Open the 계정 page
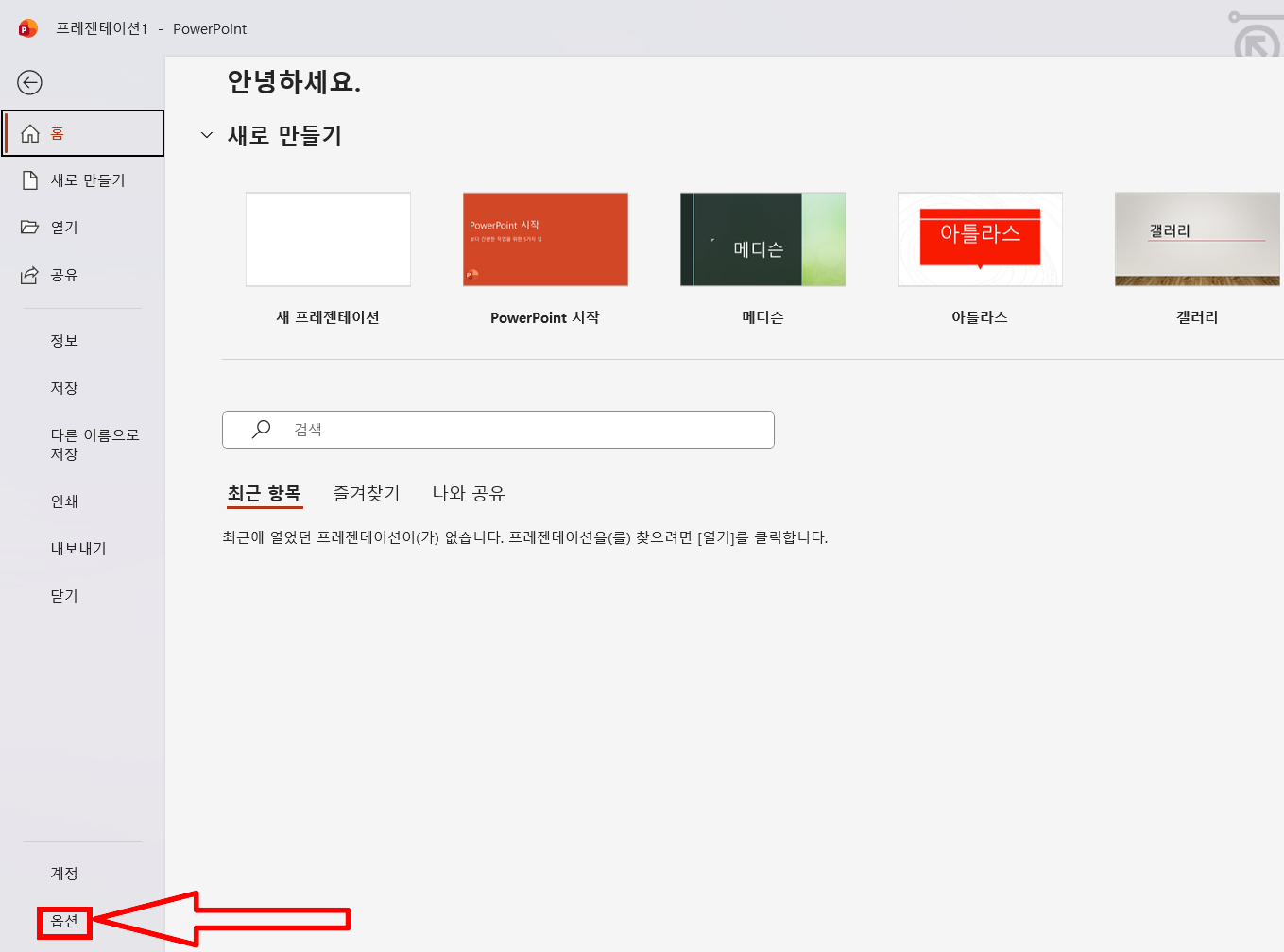1284x952 pixels. (x=64, y=874)
